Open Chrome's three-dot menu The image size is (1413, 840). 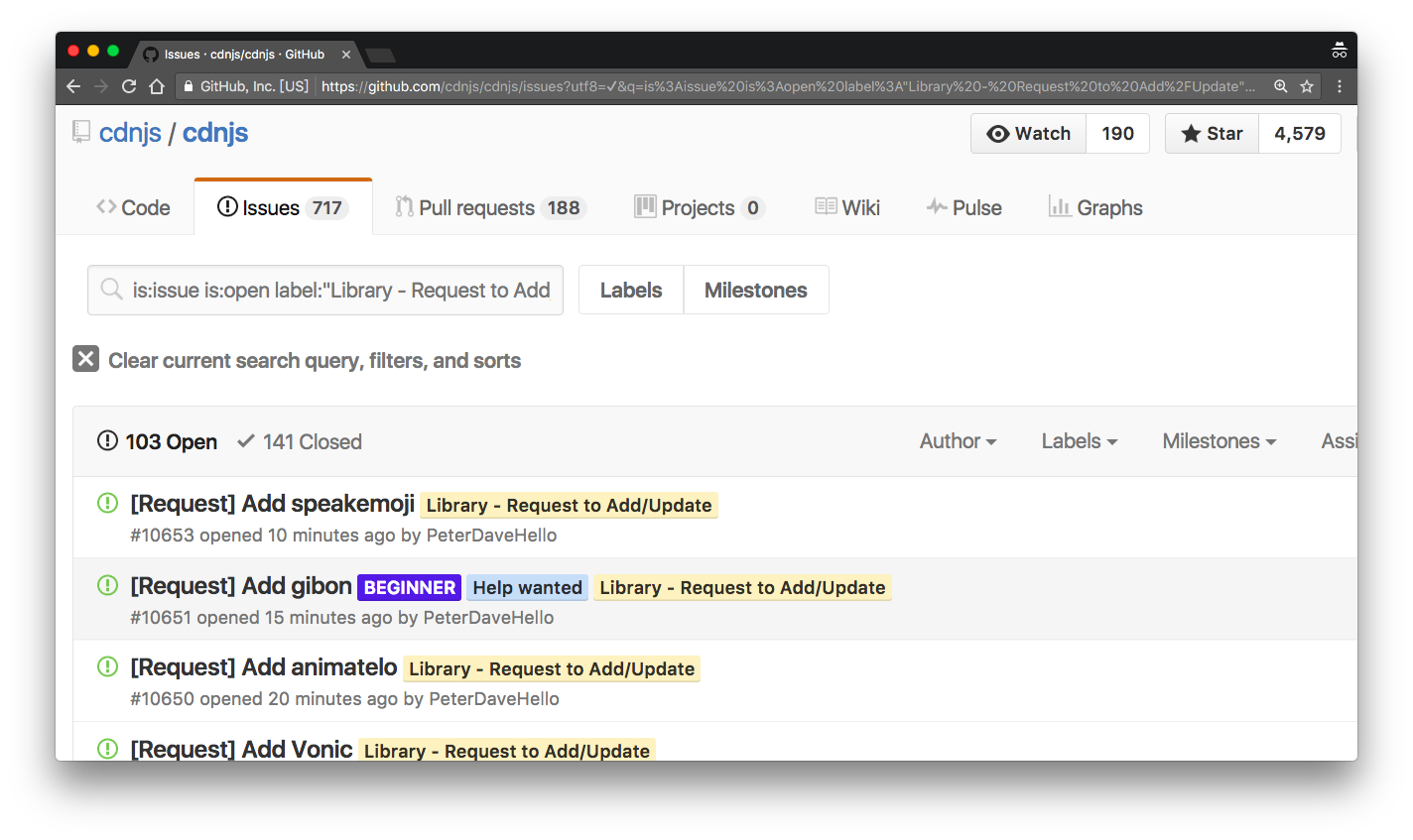(1340, 86)
